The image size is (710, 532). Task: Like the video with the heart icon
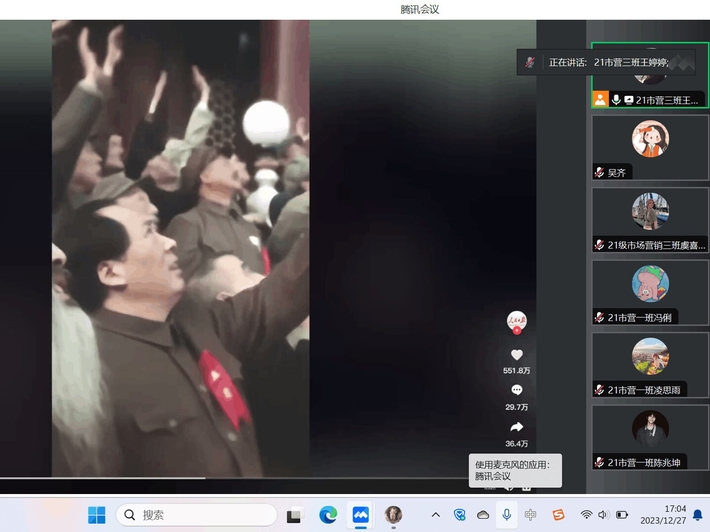pos(516,355)
